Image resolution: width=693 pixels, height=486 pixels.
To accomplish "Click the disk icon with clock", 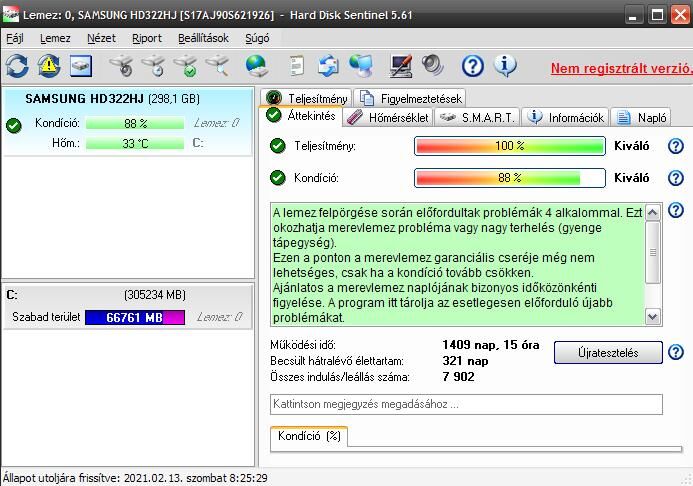I will point(153,66).
